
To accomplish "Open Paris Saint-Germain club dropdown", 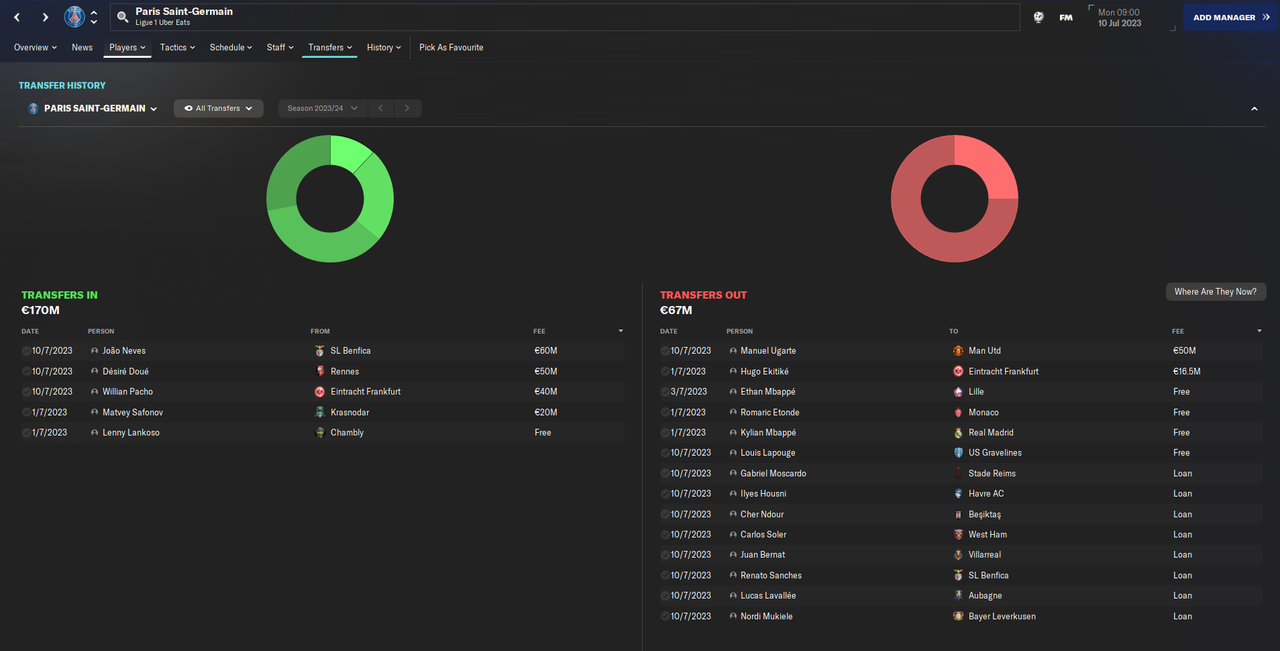I will (x=93, y=108).
